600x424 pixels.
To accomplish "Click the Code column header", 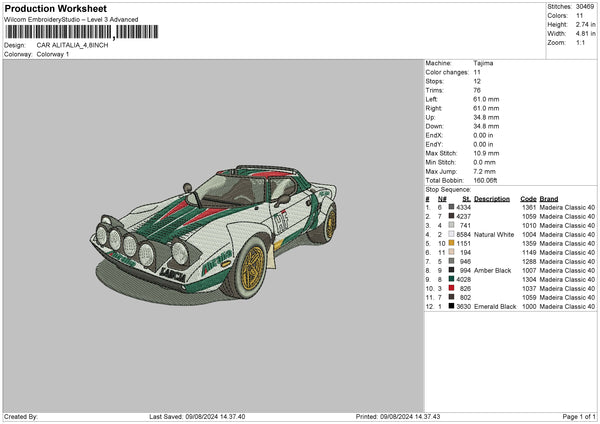I will 528,199.
